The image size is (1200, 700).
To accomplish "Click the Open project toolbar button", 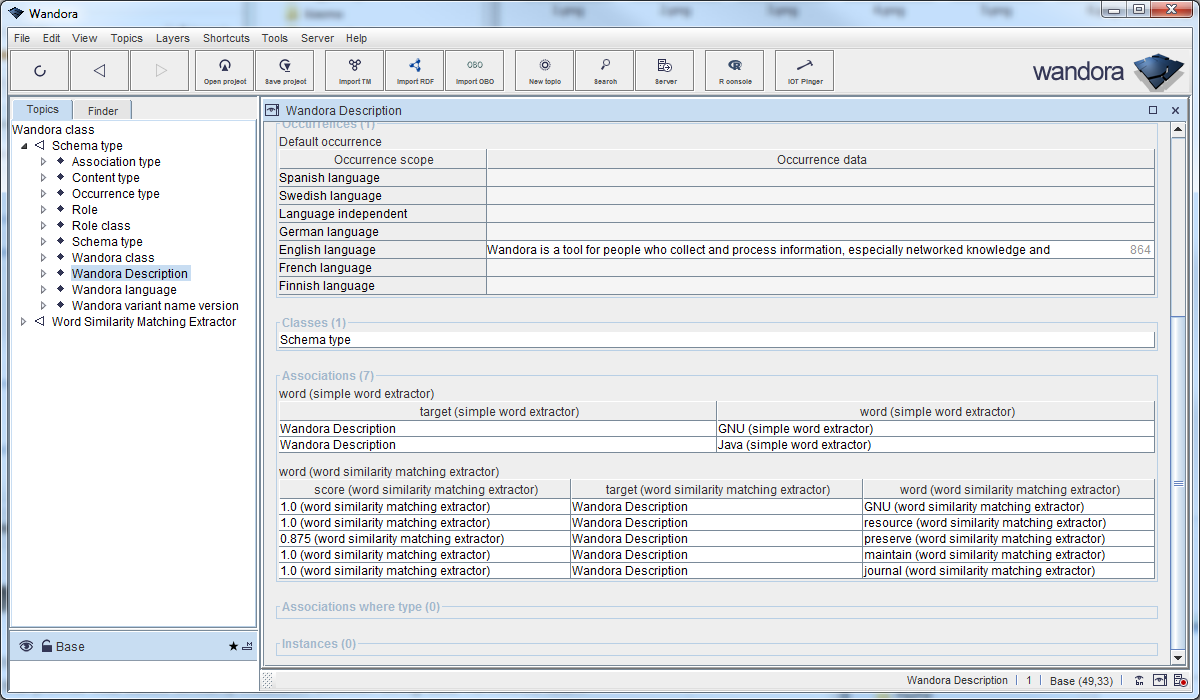I will click(225, 71).
